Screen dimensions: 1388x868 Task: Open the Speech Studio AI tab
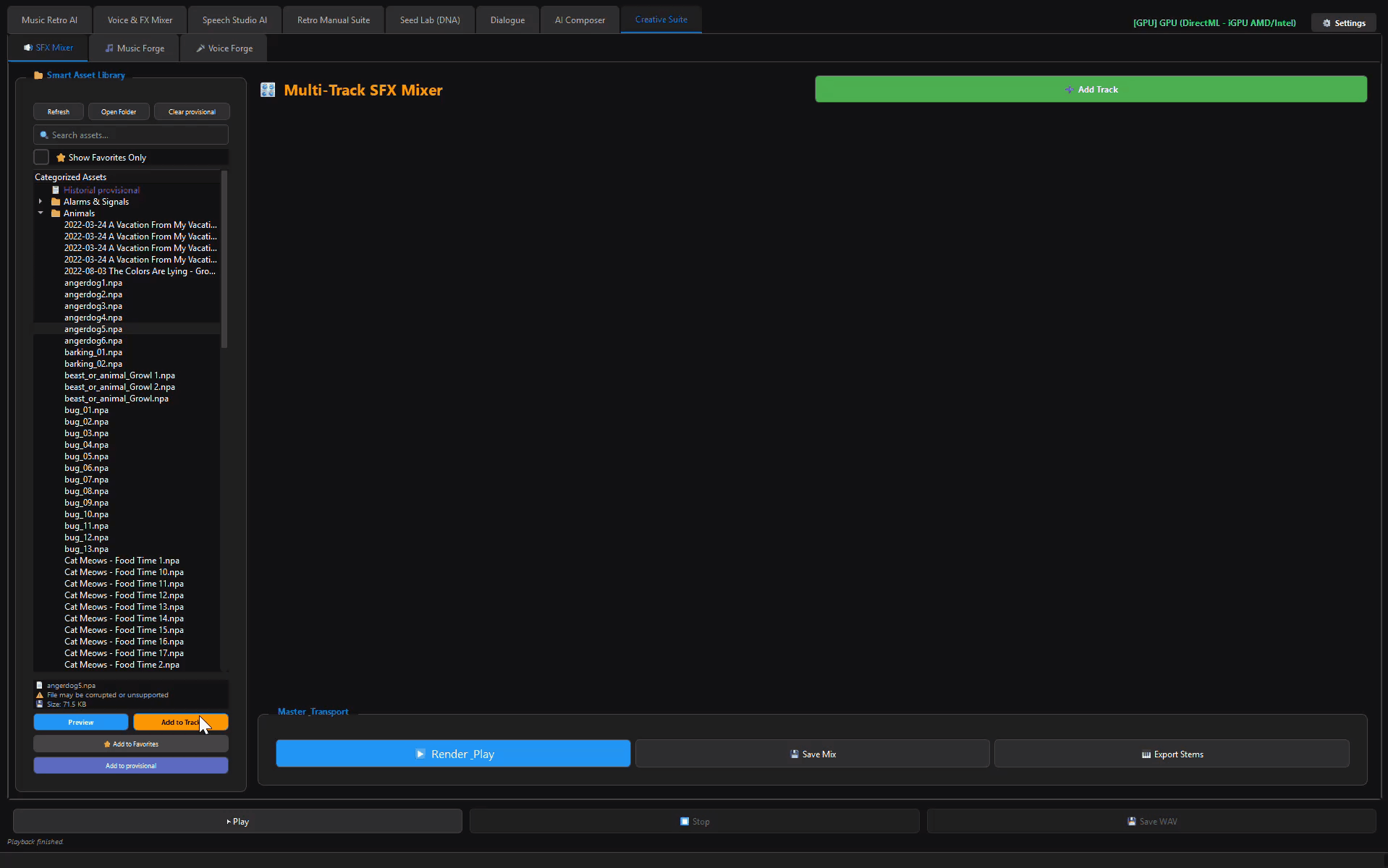pos(234,20)
